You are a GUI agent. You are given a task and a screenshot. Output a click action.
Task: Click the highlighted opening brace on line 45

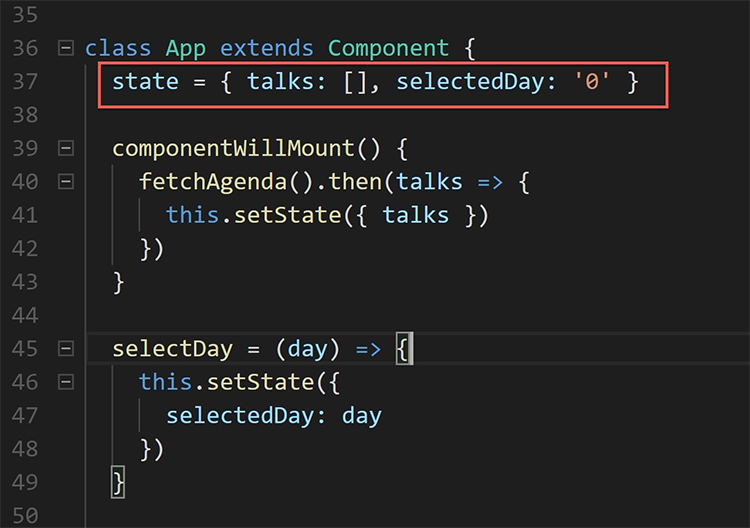point(402,349)
